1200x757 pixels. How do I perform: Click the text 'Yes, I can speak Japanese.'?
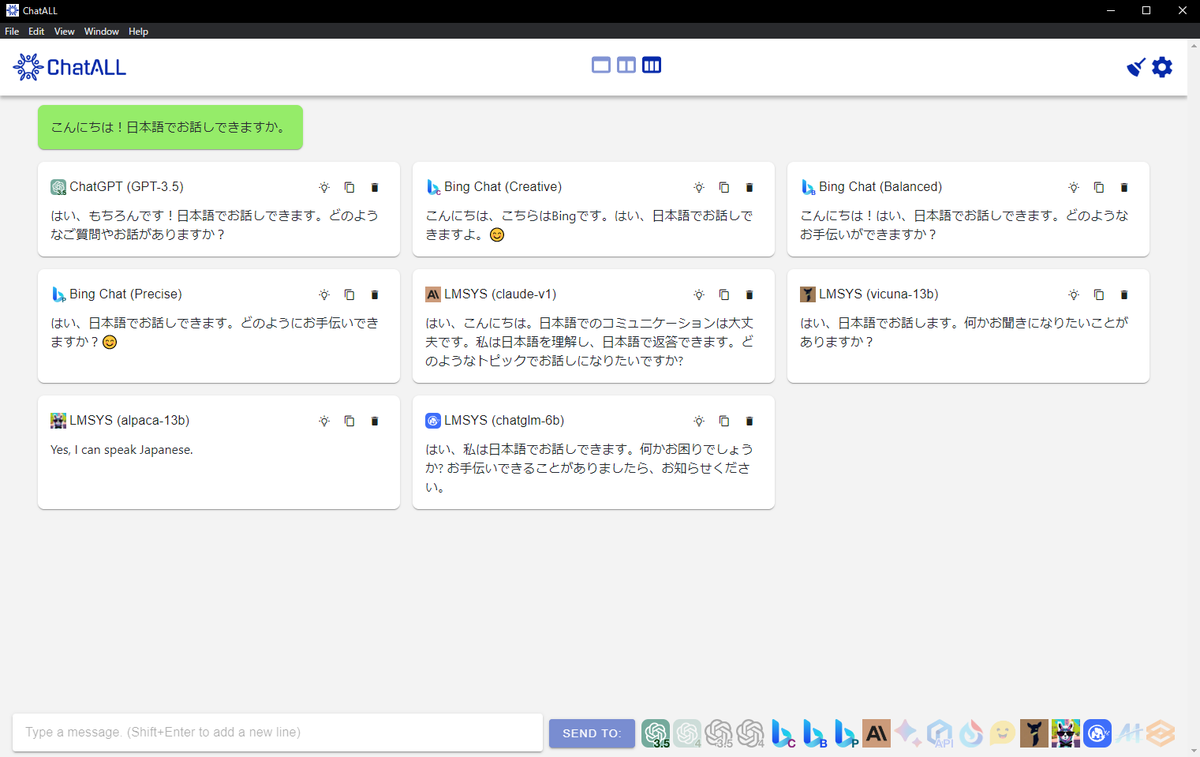pos(121,450)
